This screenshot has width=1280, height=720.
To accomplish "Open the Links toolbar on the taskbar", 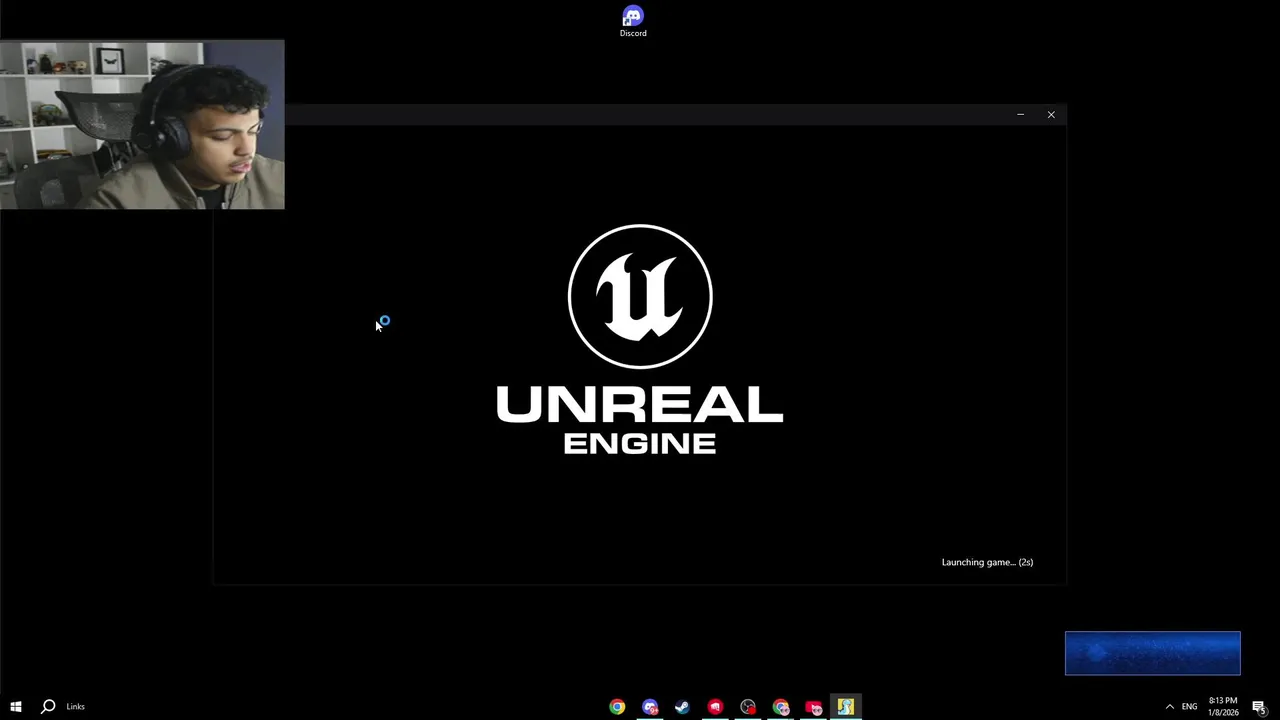I will click(x=76, y=706).
